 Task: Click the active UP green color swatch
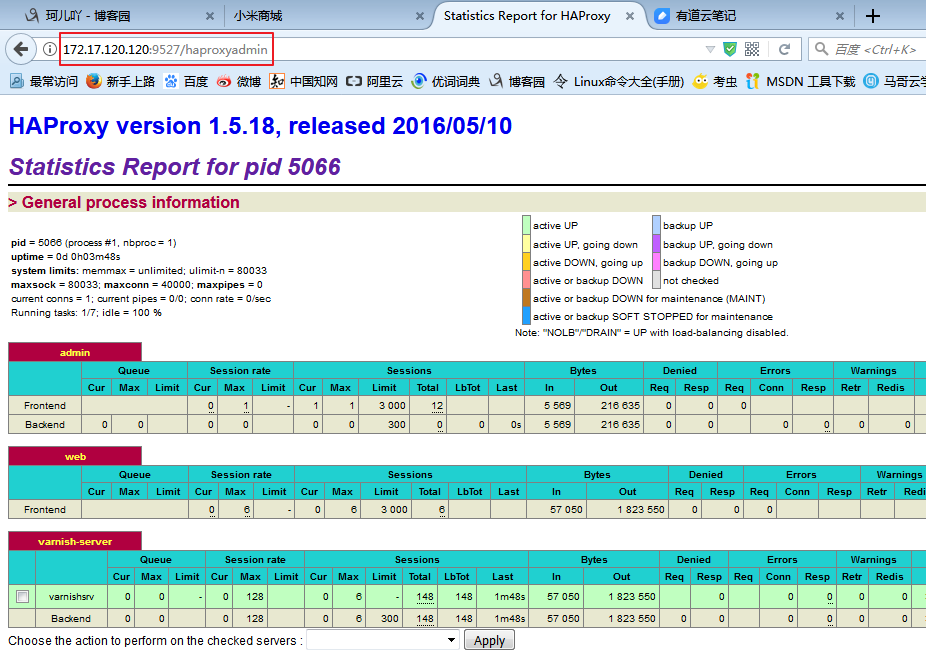pyautogui.click(x=527, y=225)
